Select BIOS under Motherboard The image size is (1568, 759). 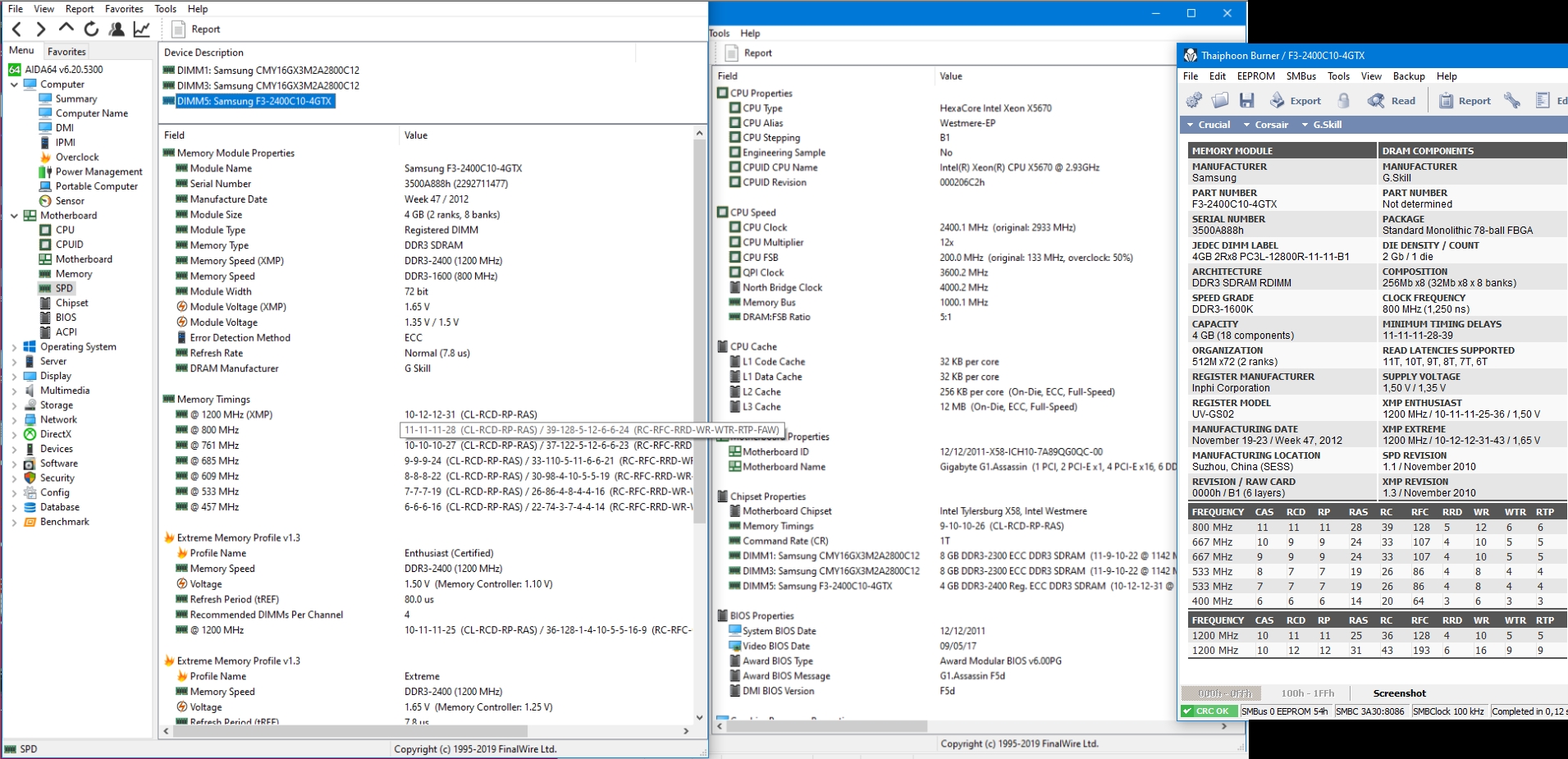click(x=66, y=317)
